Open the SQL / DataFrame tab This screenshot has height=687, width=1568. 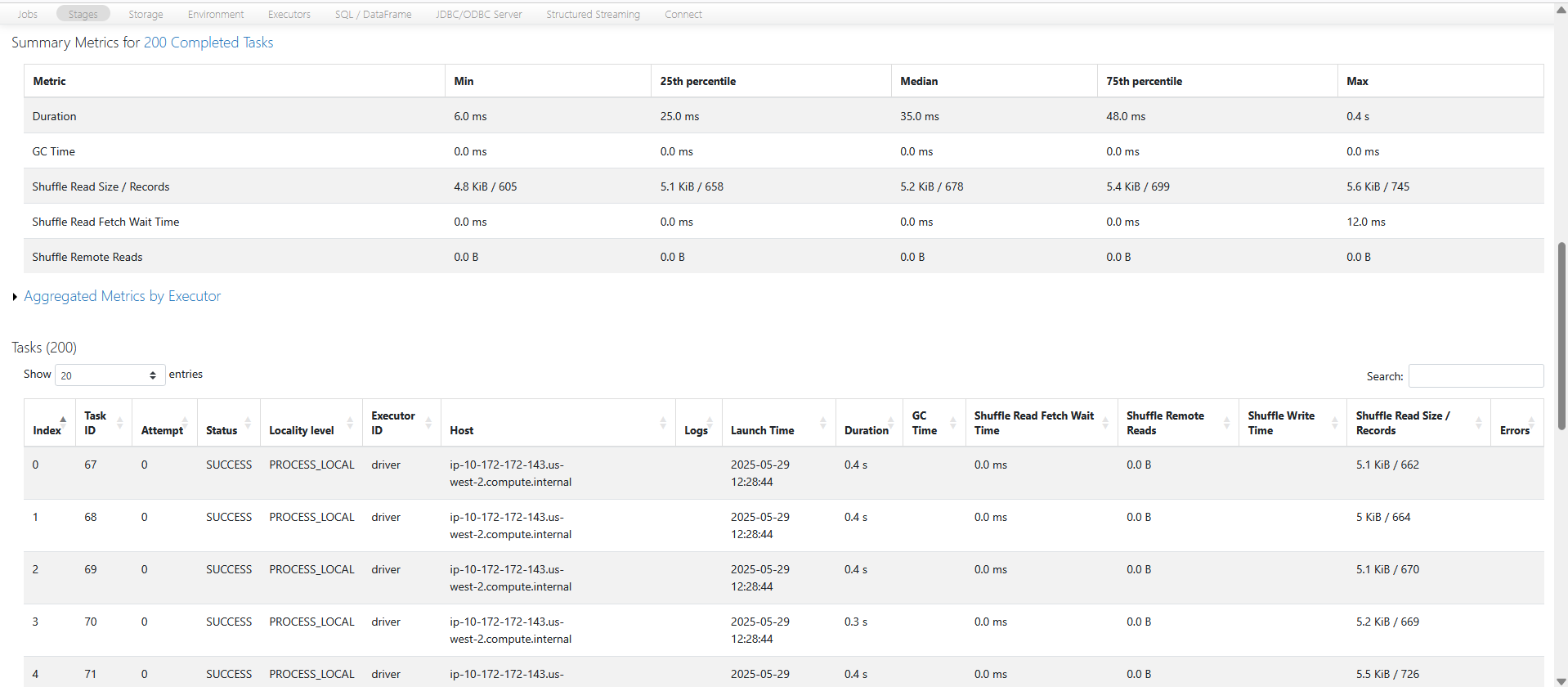373,15
